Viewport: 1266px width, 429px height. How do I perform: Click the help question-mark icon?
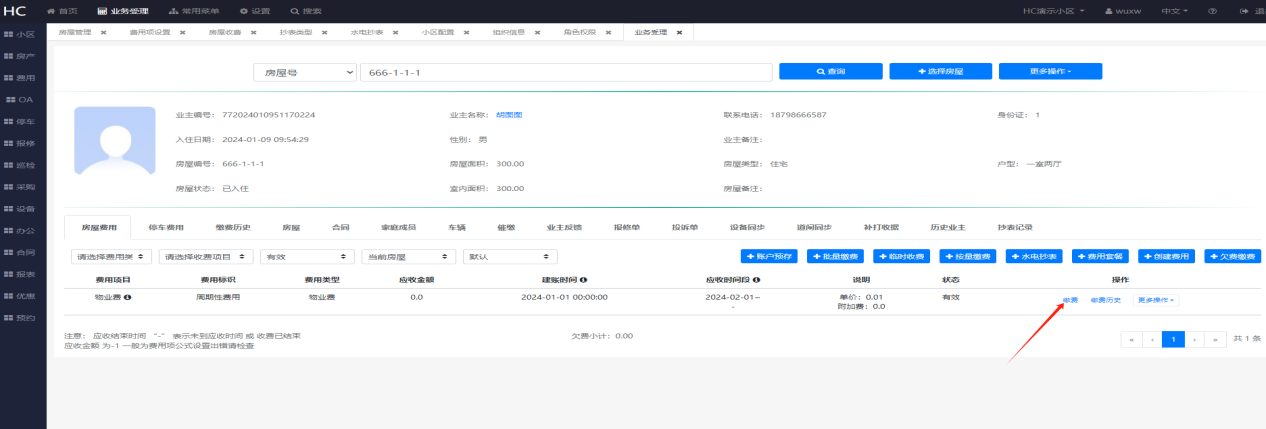click(1212, 10)
